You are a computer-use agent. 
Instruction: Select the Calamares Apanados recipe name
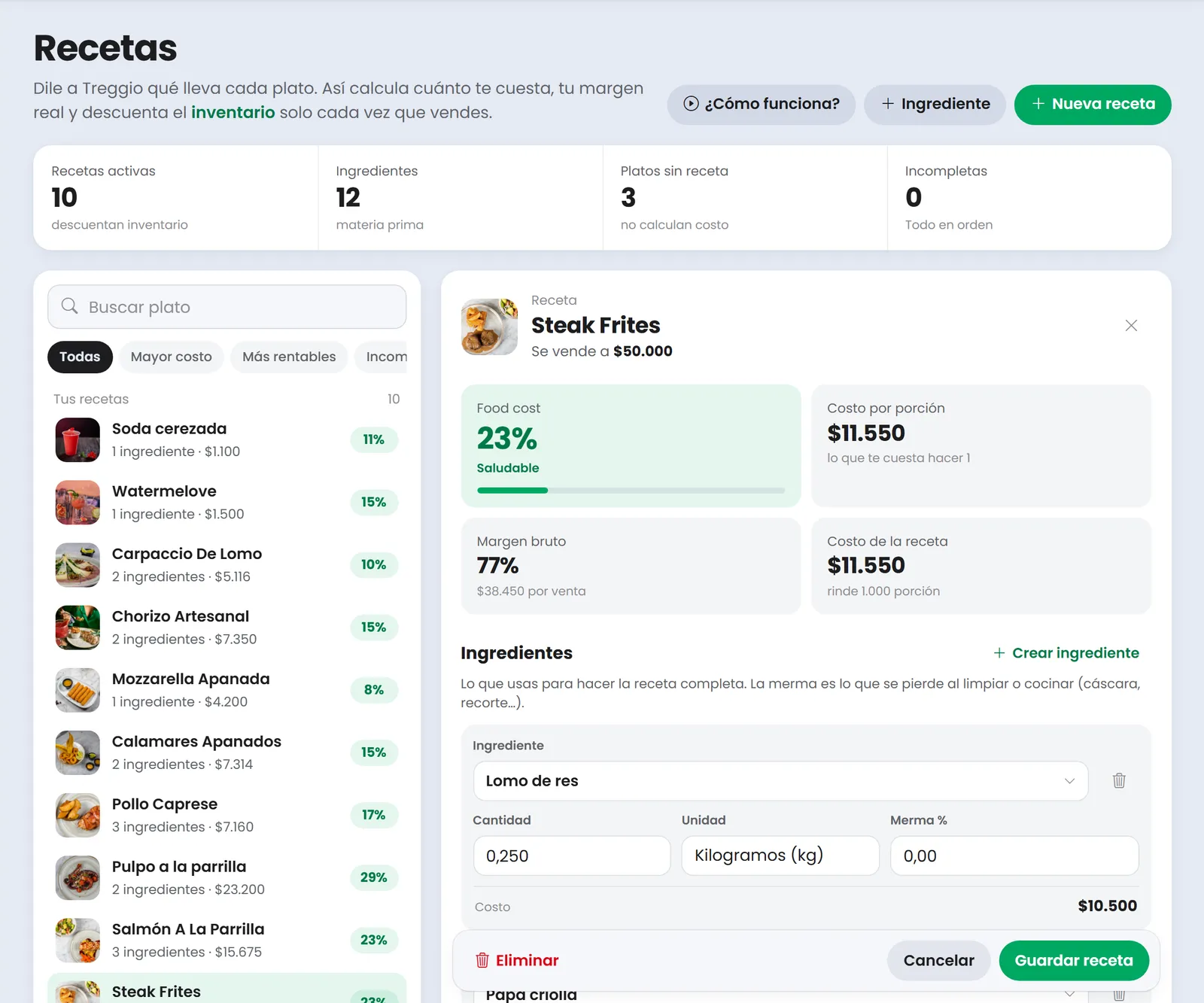[x=196, y=741]
